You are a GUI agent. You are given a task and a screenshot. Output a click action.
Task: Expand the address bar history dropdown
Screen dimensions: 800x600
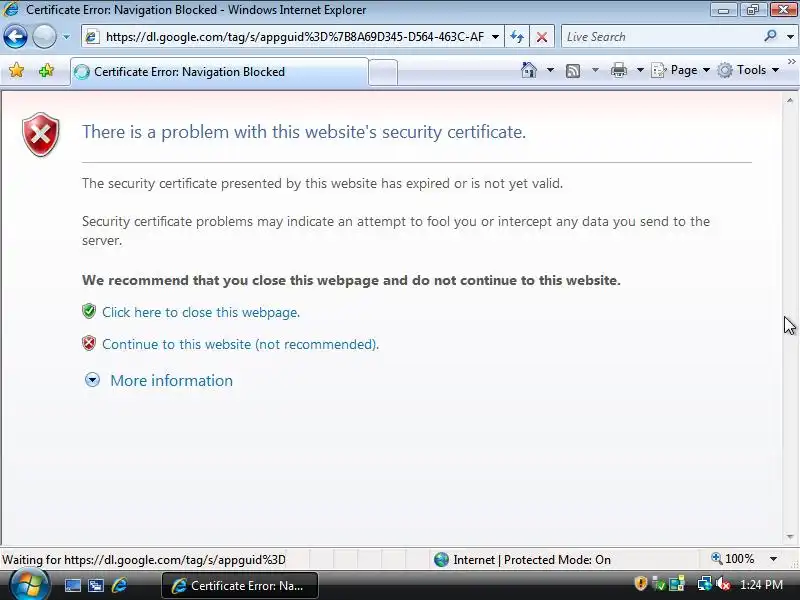[495, 37]
